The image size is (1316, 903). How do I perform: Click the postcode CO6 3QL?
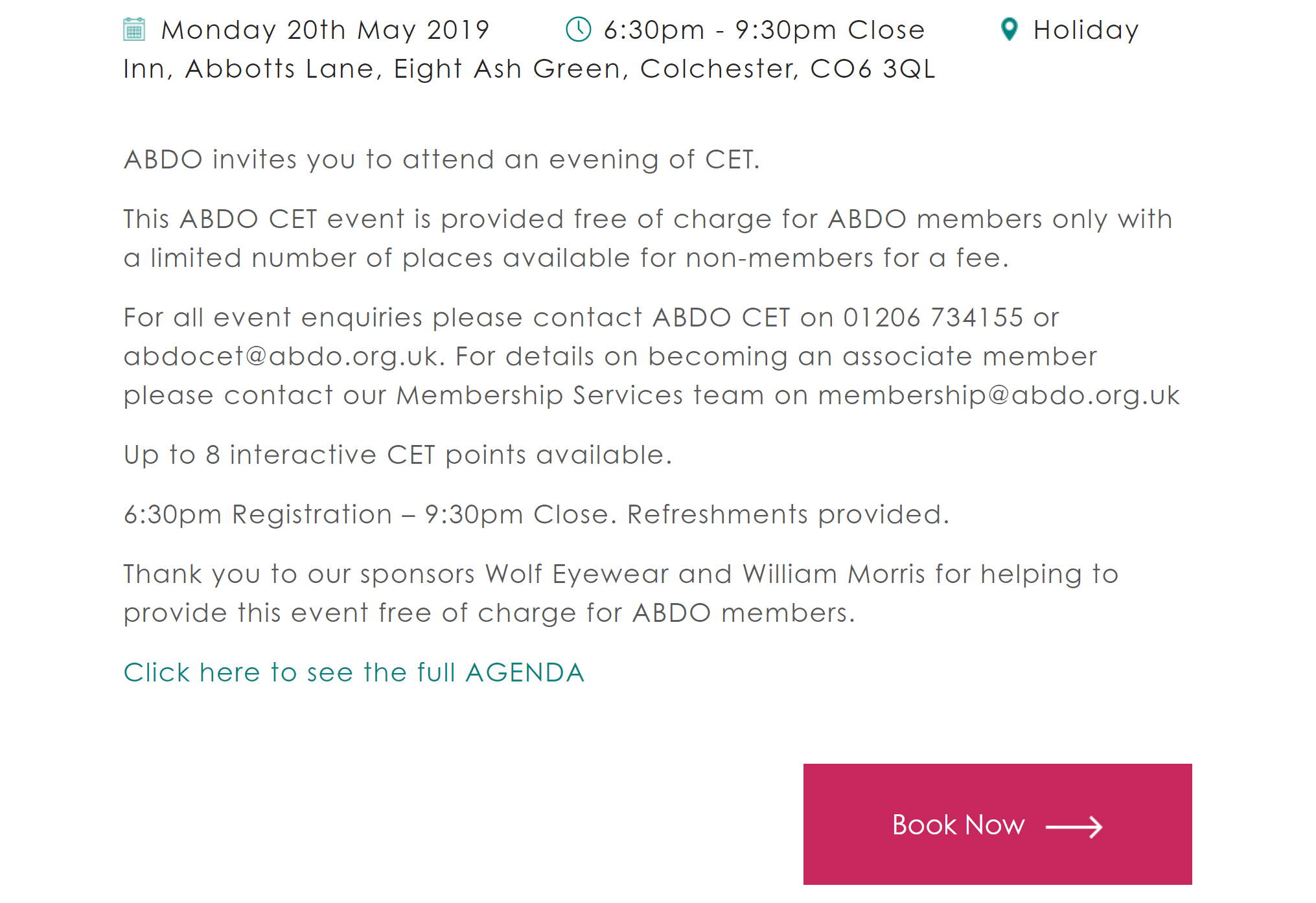872,69
